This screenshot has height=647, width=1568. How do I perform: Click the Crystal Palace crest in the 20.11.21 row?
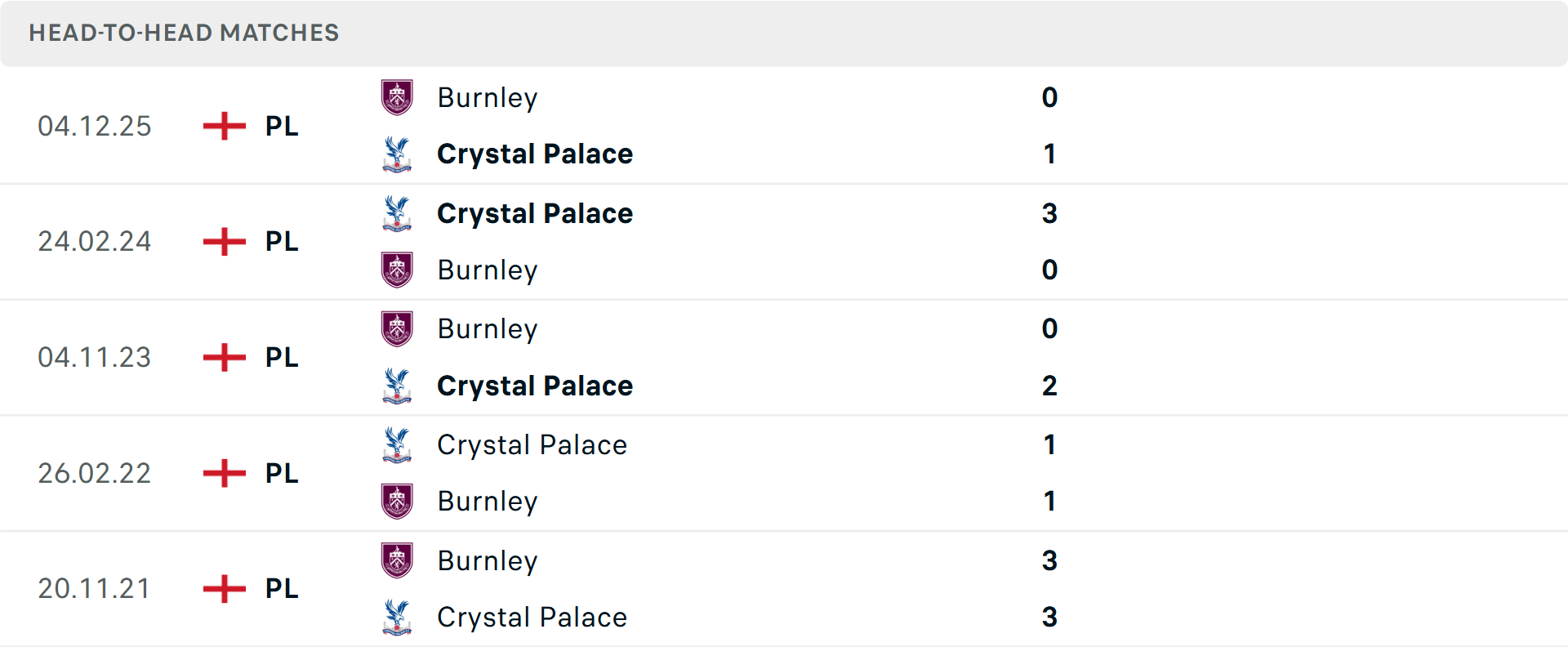click(397, 618)
